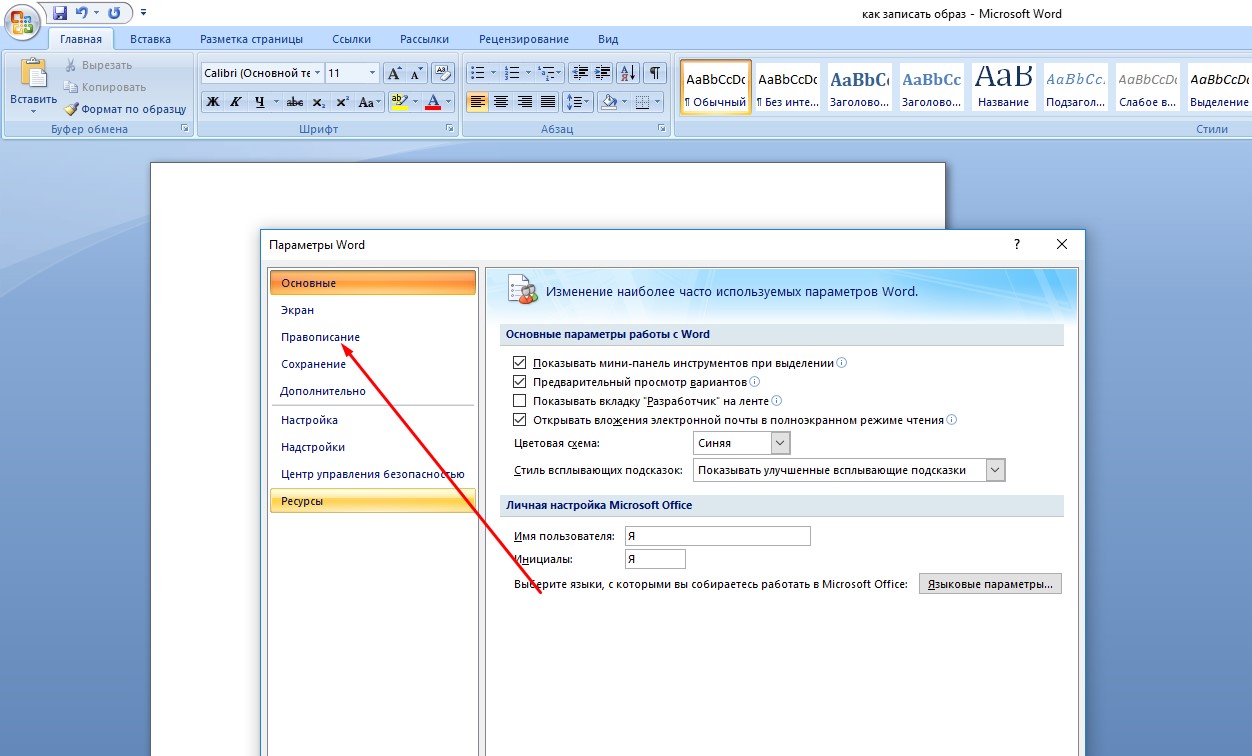
Task: Toggle mini toolbar on selection checkbox
Action: 519,363
